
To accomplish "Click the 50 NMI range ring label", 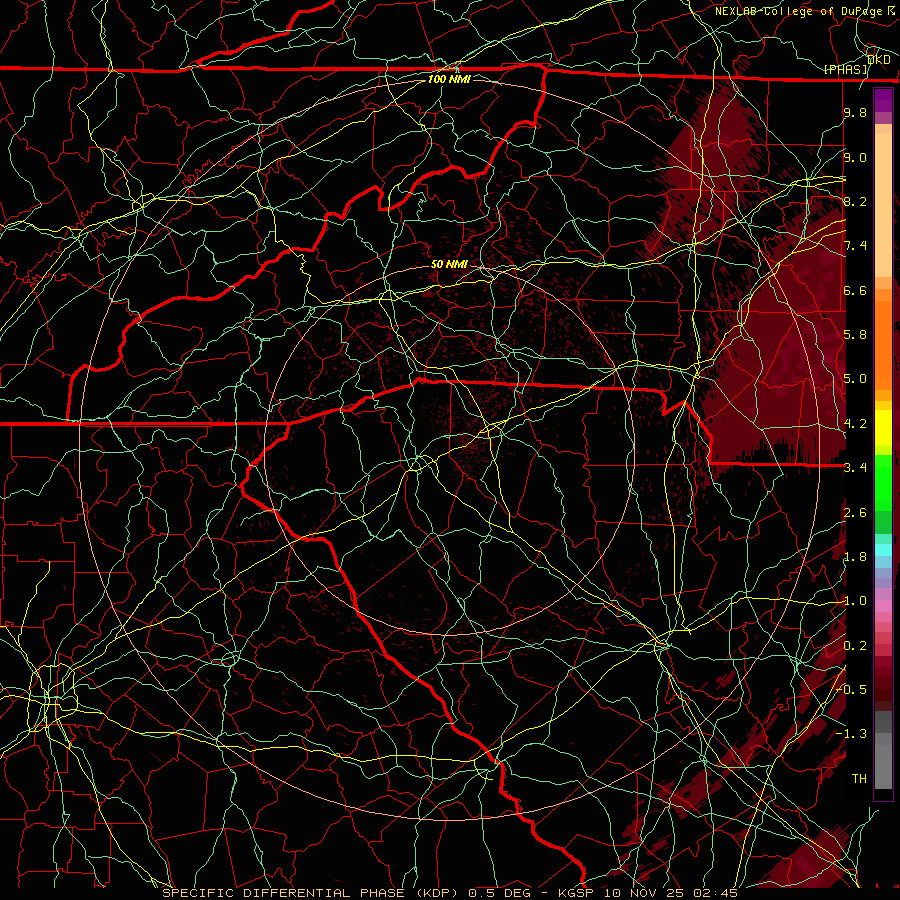I will coord(449,264).
